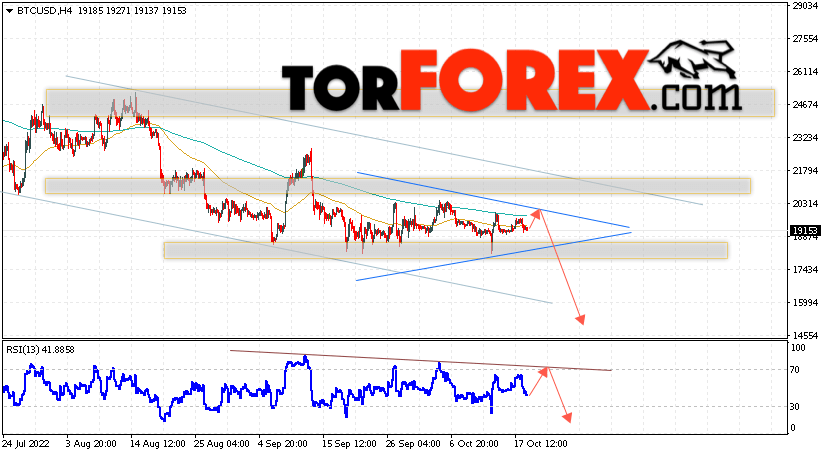This screenshot has width=828, height=455.
Task: Click the 20314 price axis label
Action: [x=805, y=203]
